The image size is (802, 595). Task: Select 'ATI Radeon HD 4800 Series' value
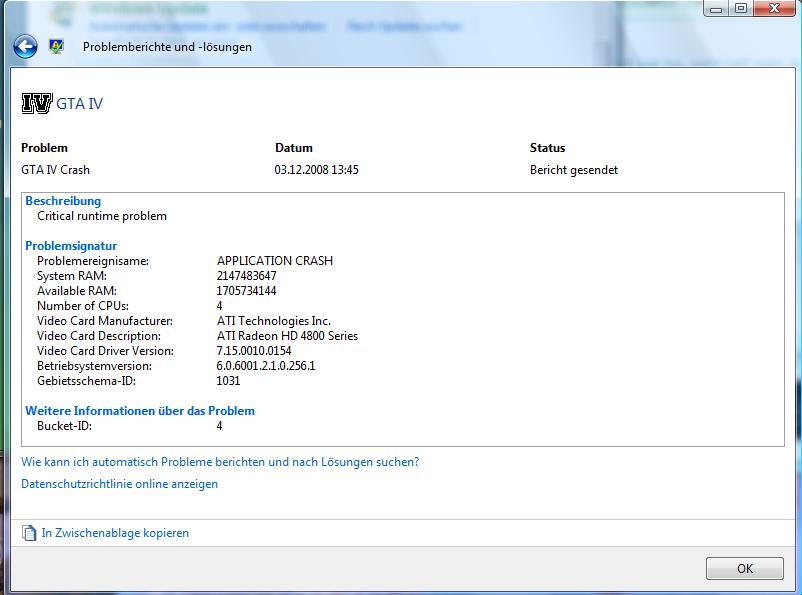click(x=287, y=336)
